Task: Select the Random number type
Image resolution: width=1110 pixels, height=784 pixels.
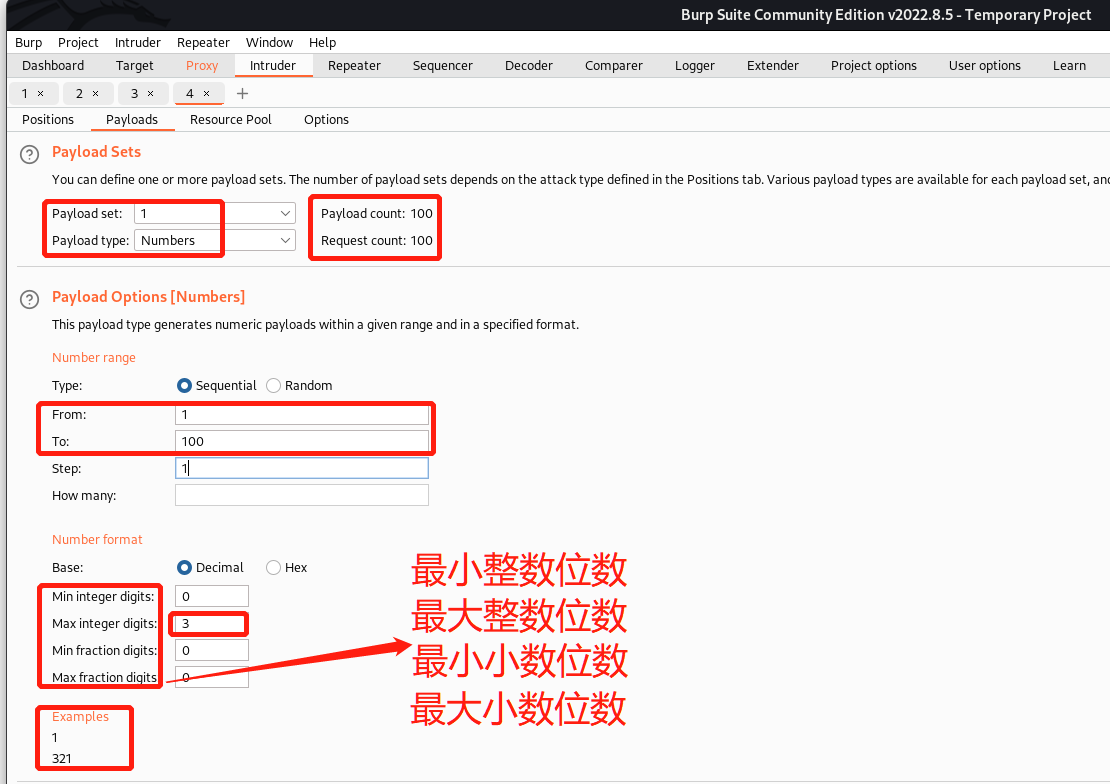Action: tap(273, 386)
